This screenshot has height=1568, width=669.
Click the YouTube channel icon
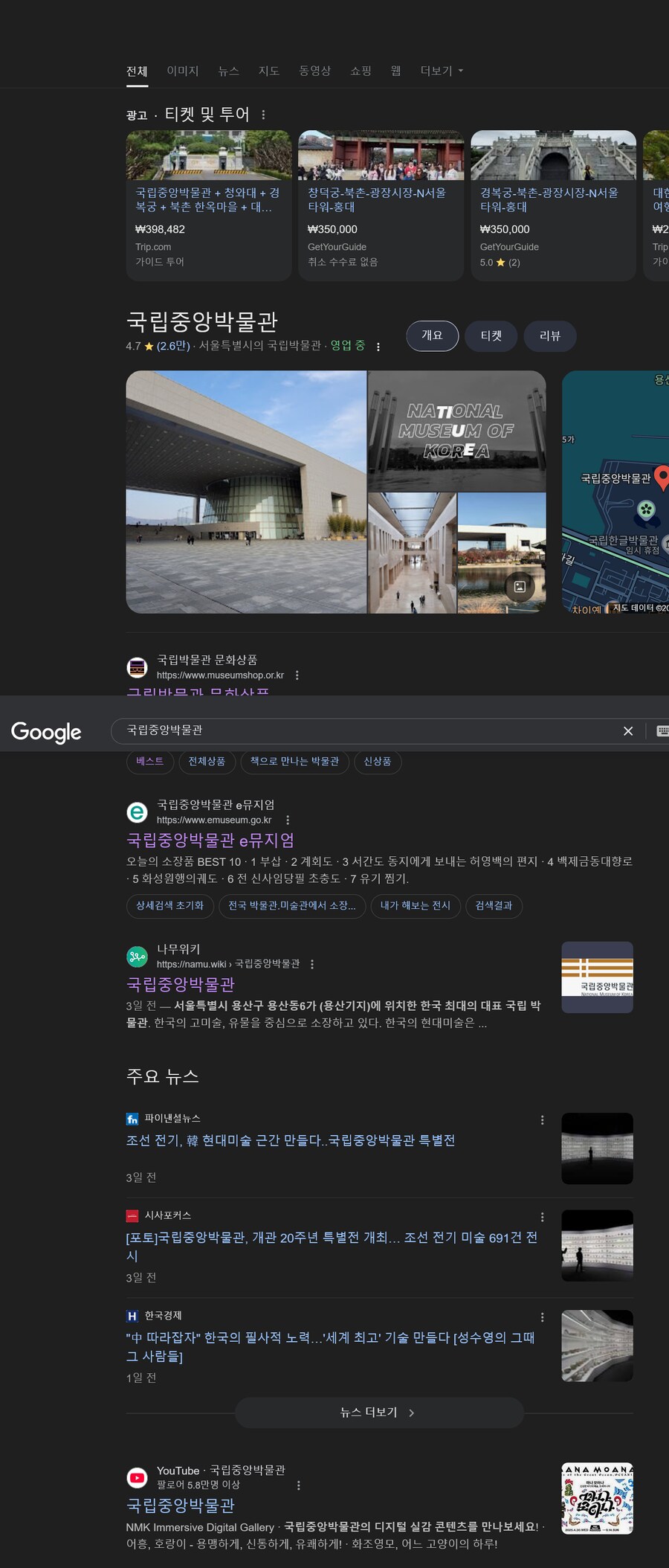click(x=137, y=1477)
